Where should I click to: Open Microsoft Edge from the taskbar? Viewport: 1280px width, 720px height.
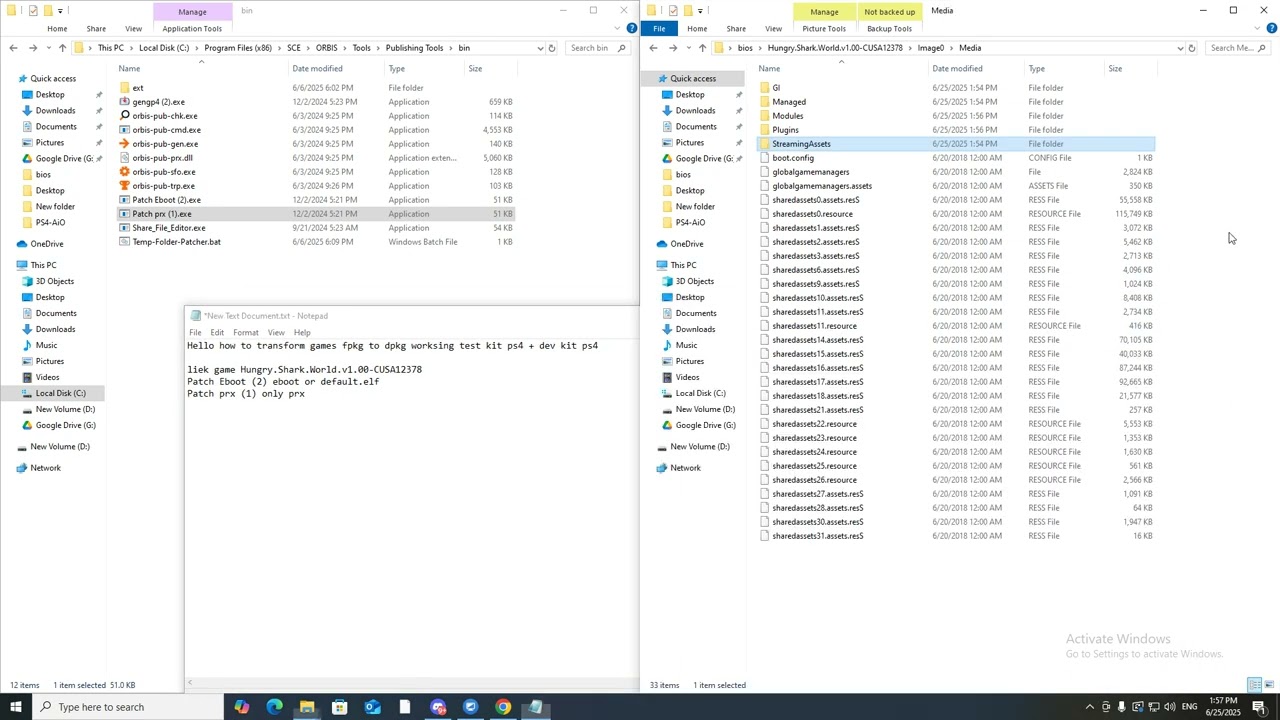(x=274, y=707)
